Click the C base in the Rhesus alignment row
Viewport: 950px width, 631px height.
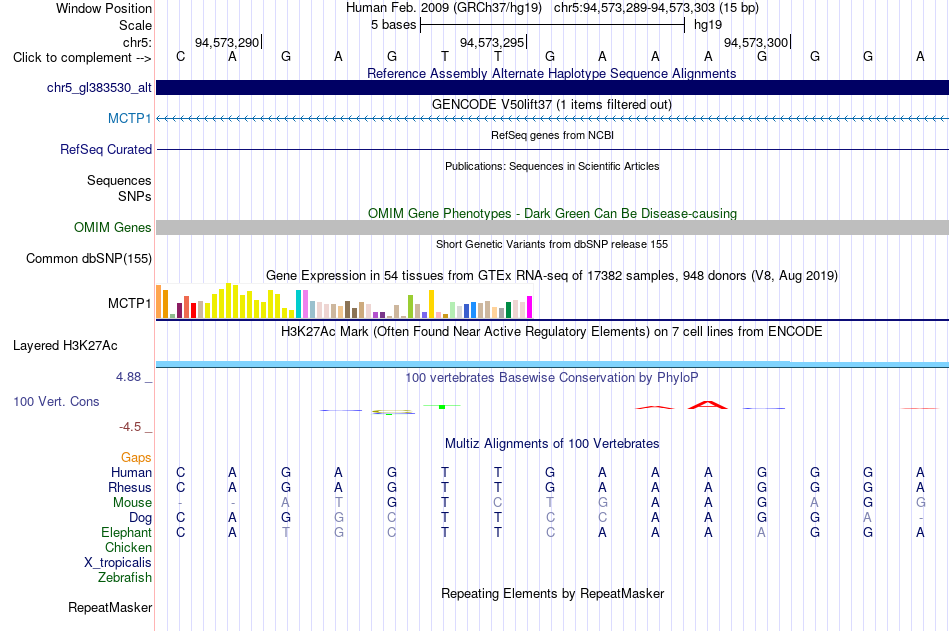(x=181, y=487)
